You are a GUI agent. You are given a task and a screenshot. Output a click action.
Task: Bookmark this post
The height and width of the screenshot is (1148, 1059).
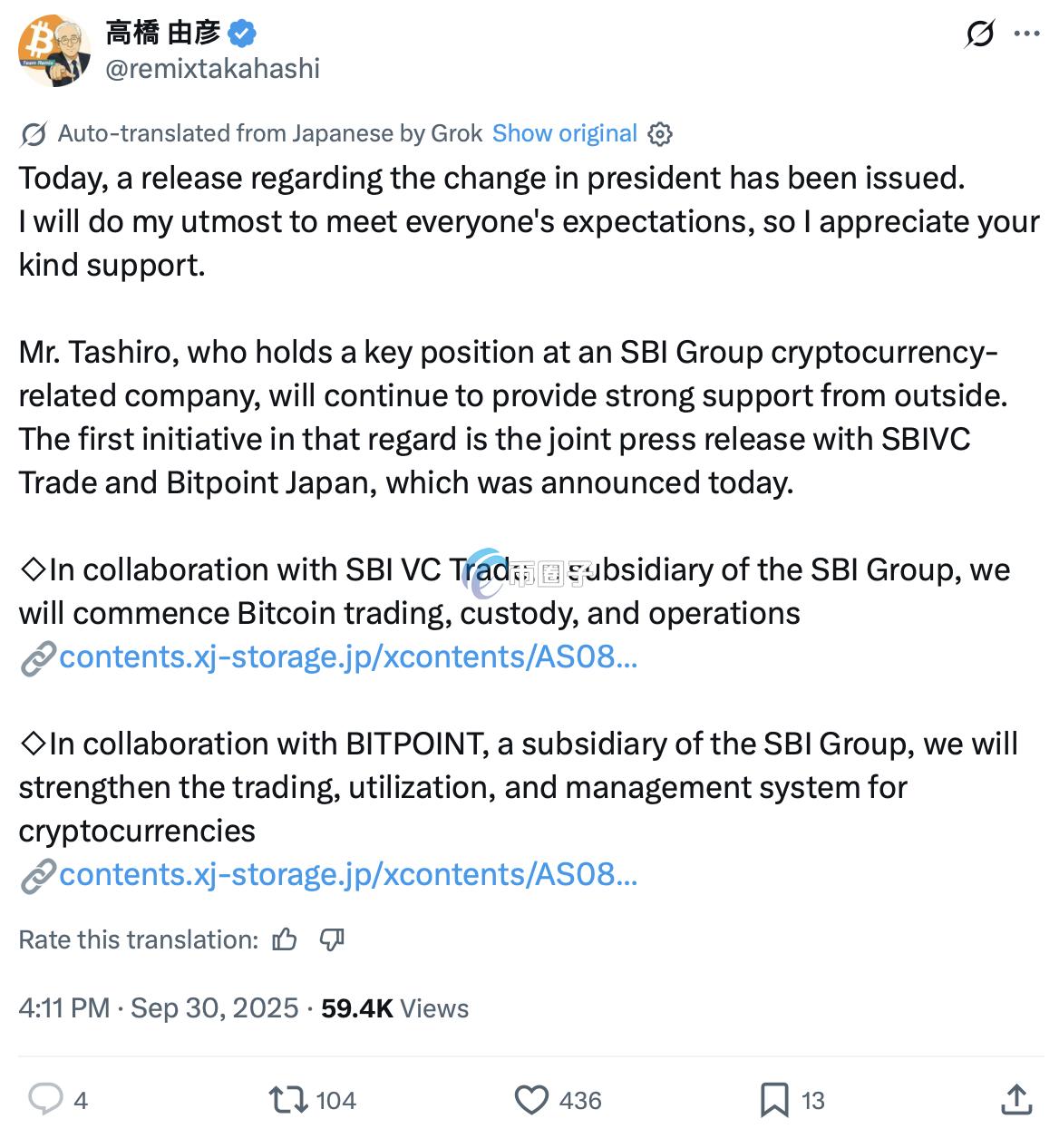click(x=773, y=1100)
